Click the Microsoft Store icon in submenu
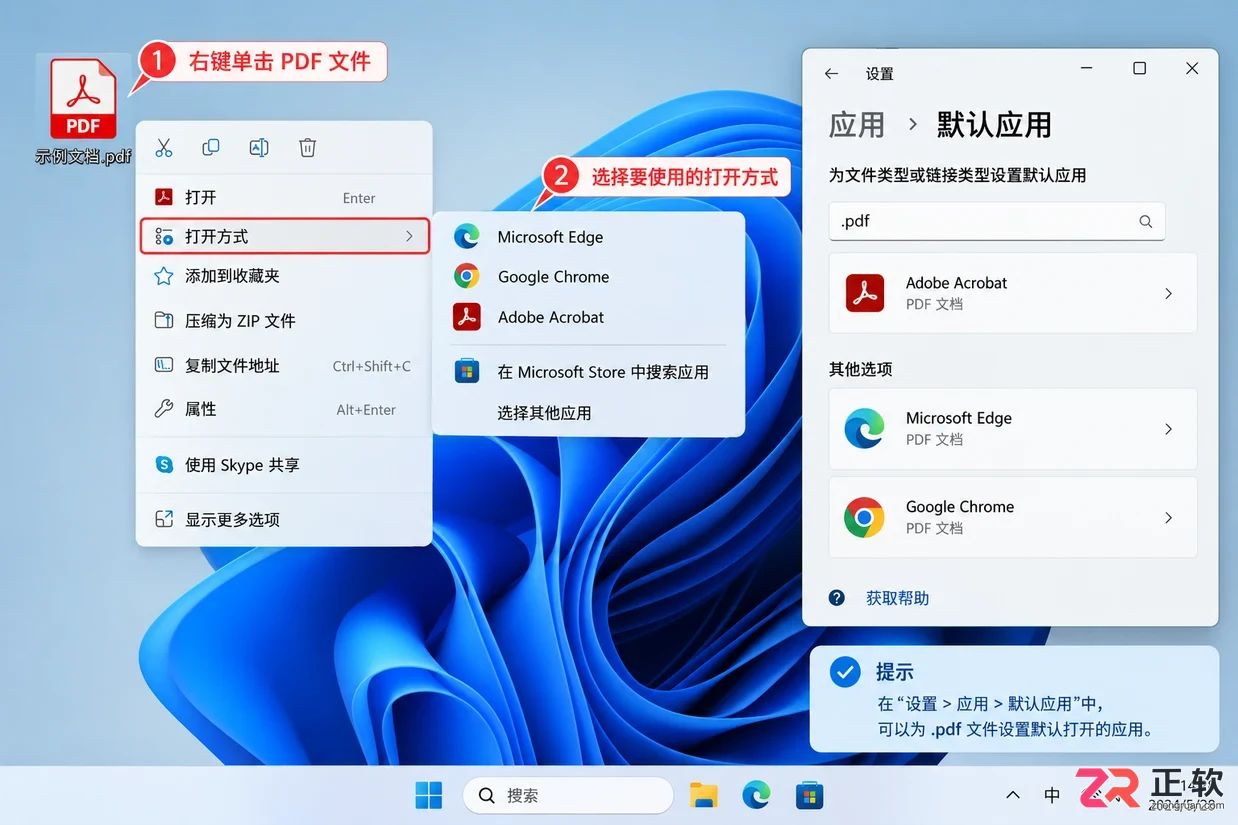 [466, 372]
